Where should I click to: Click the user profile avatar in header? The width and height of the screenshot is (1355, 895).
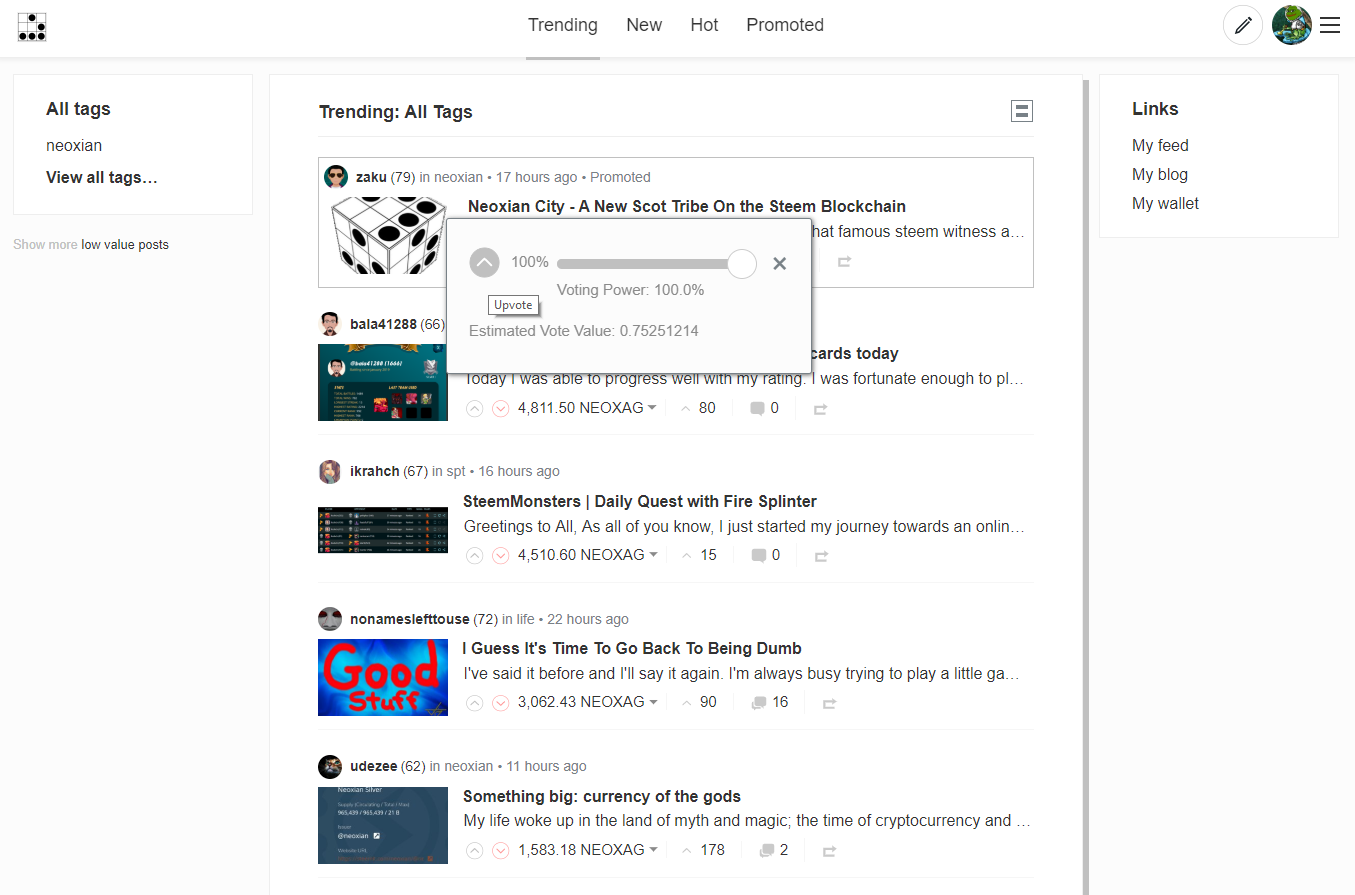(1291, 25)
